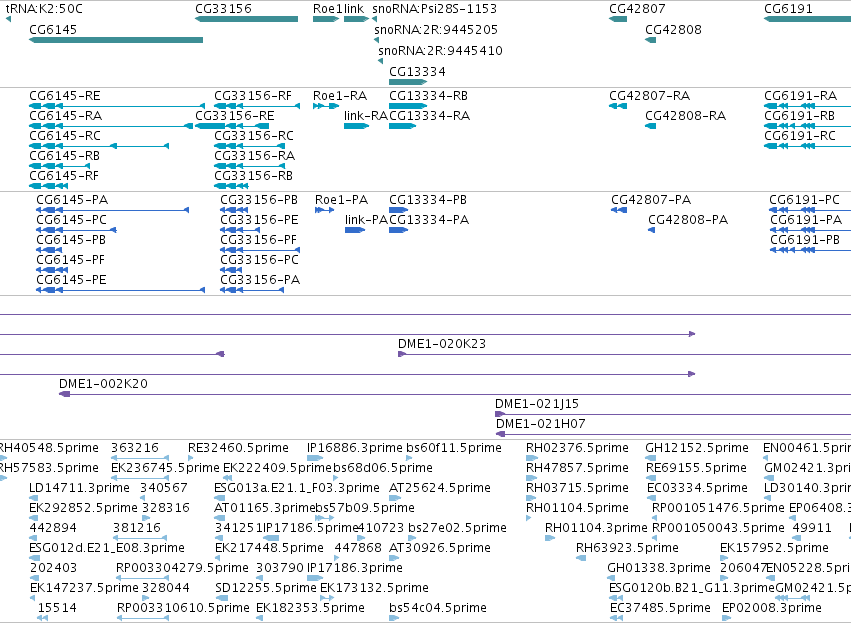
Task: Click transcript CG42808-RA
Action: 651,126
